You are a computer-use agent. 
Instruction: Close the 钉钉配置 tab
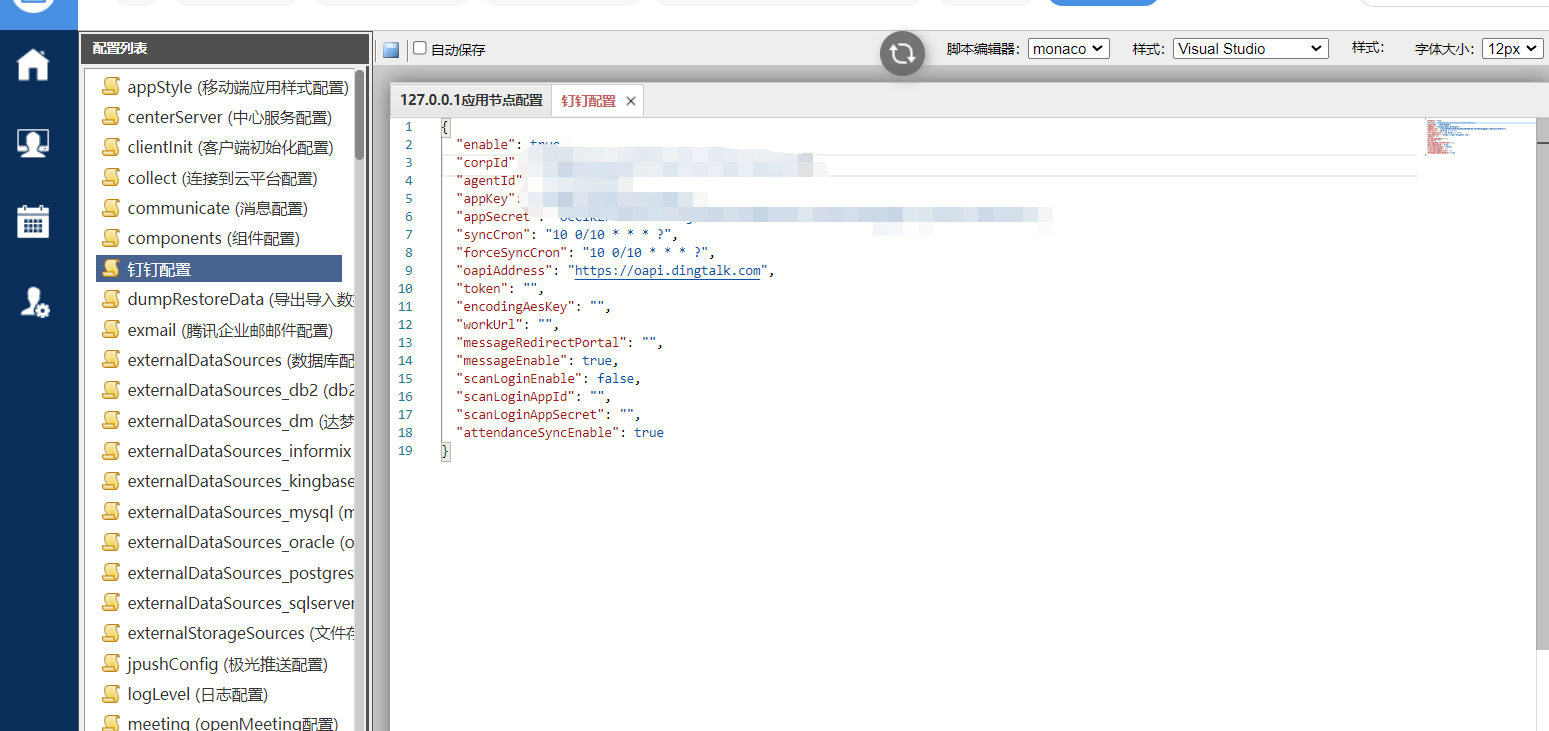(x=631, y=101)
